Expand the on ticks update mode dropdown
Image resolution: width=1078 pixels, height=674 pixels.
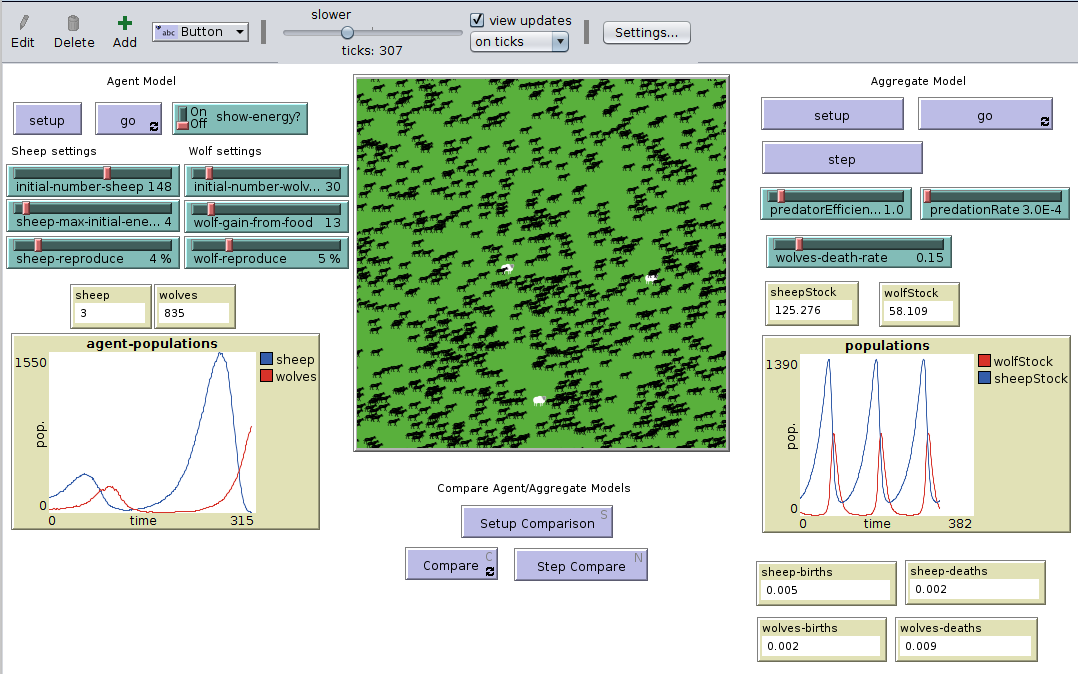(519, 42)
